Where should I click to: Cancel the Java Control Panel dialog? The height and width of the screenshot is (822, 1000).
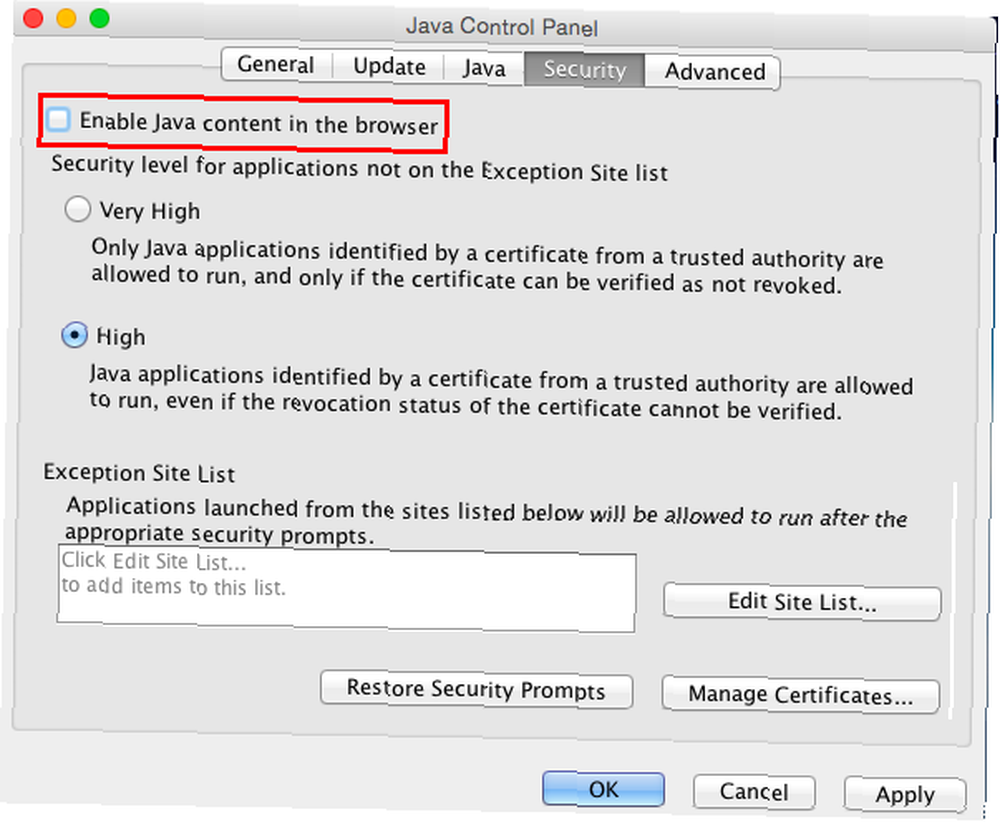click(x=754, y=792)
